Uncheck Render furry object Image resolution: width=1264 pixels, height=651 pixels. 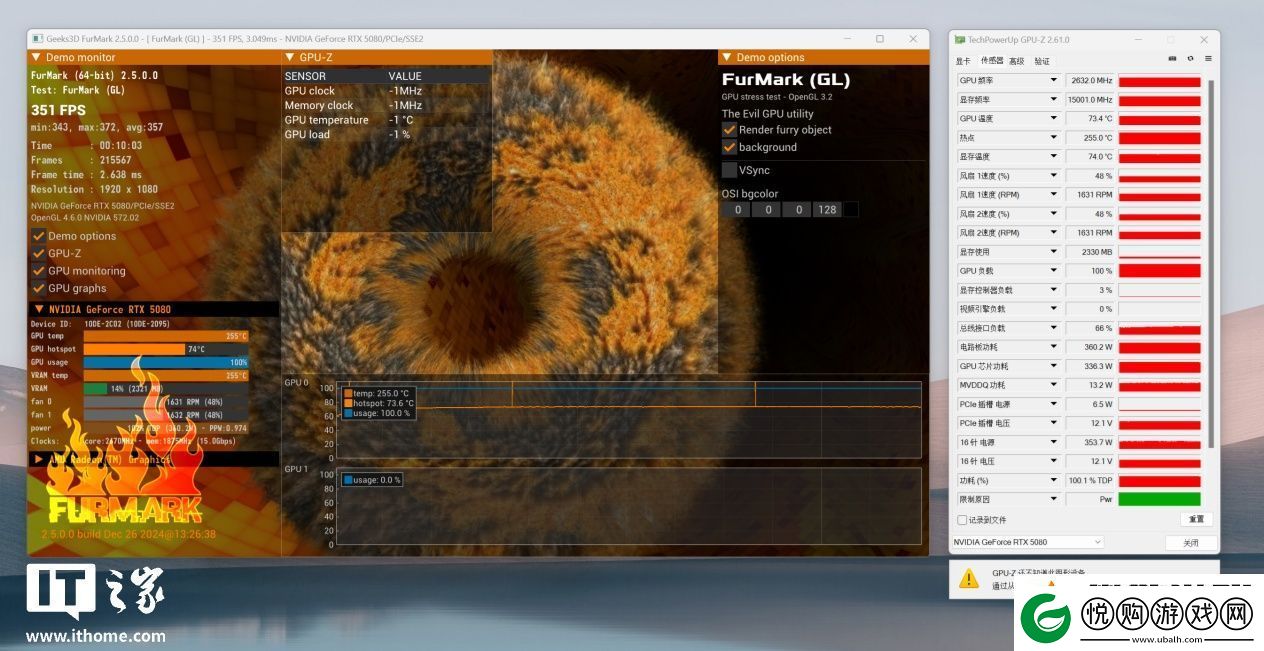click(x=729, y=130)
